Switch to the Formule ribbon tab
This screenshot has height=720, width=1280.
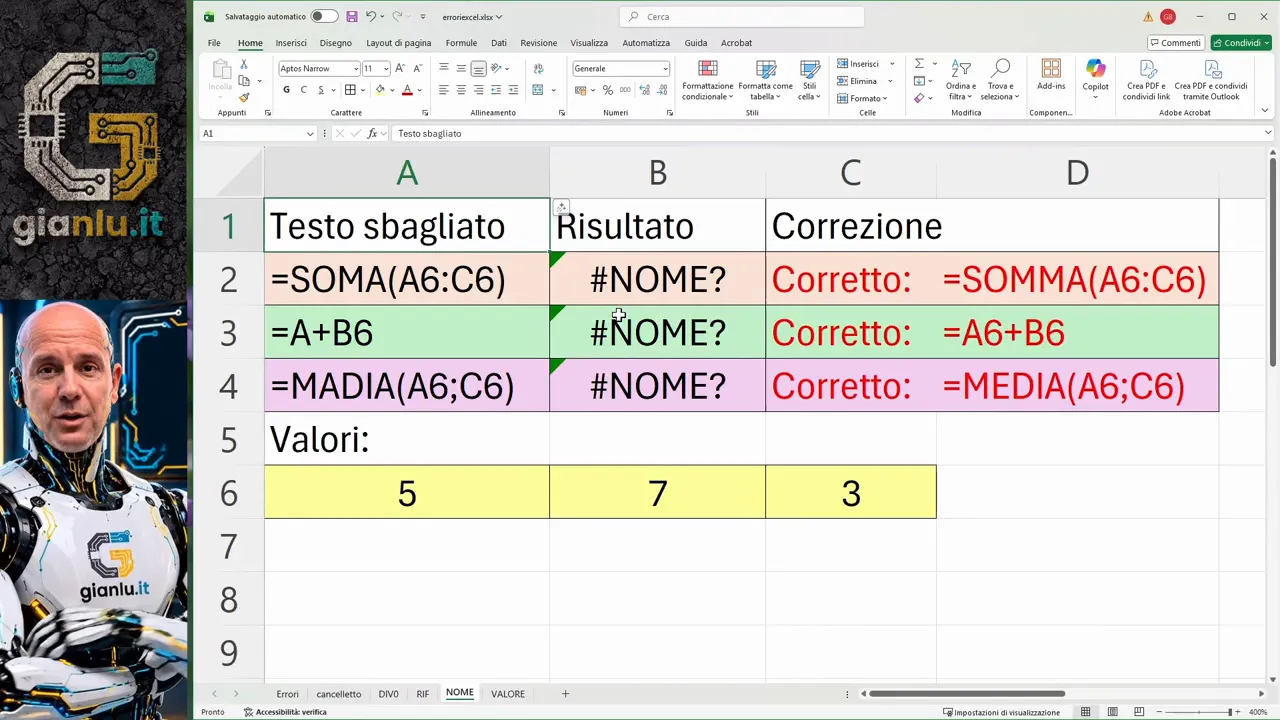click(461, 43)
